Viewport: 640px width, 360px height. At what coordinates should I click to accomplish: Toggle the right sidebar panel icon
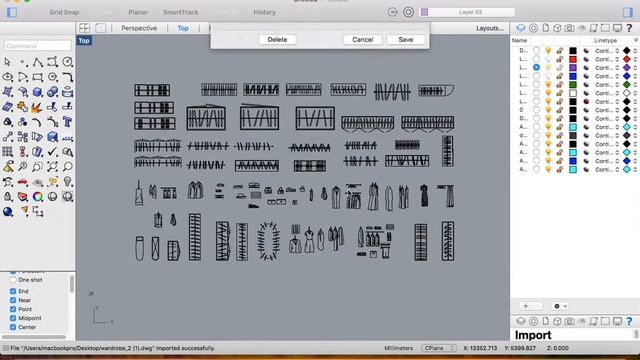pyautogui.click(x=627, y=12)
